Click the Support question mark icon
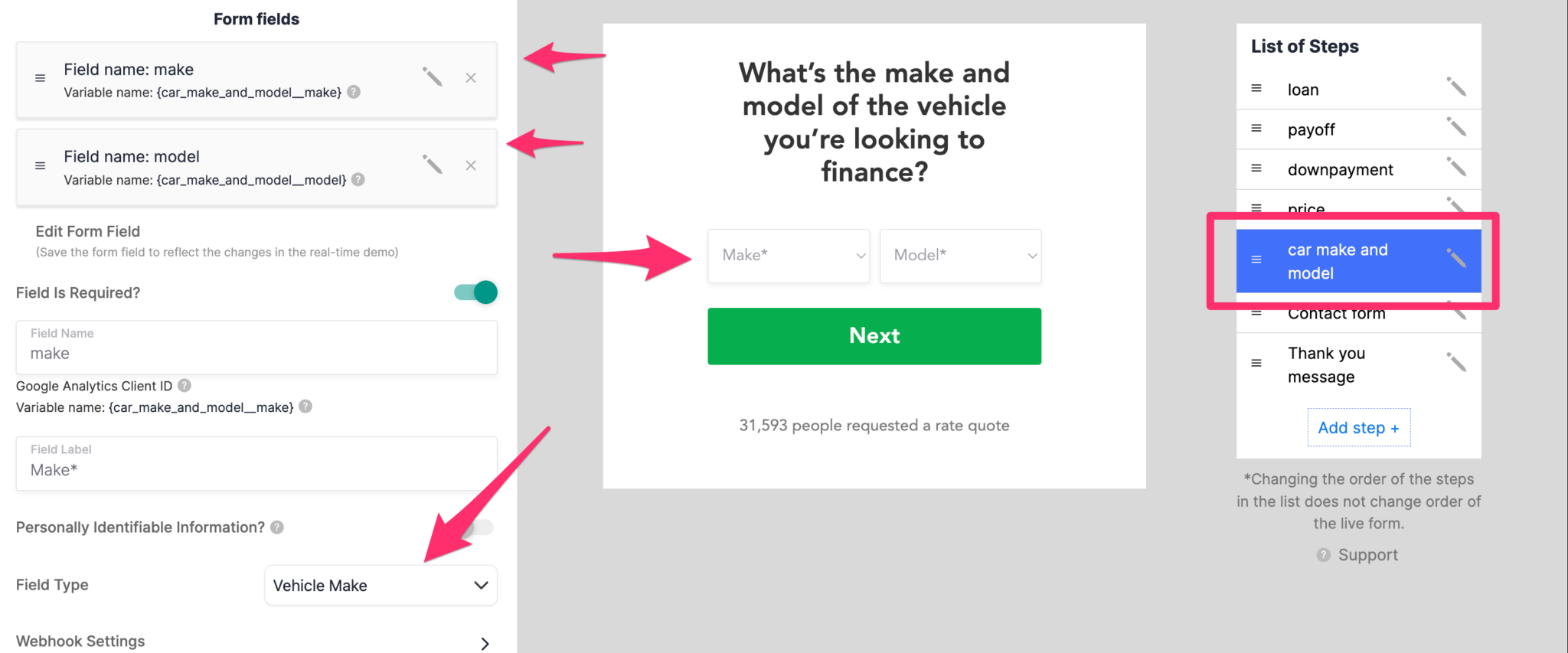 [x=1322, y=554]
